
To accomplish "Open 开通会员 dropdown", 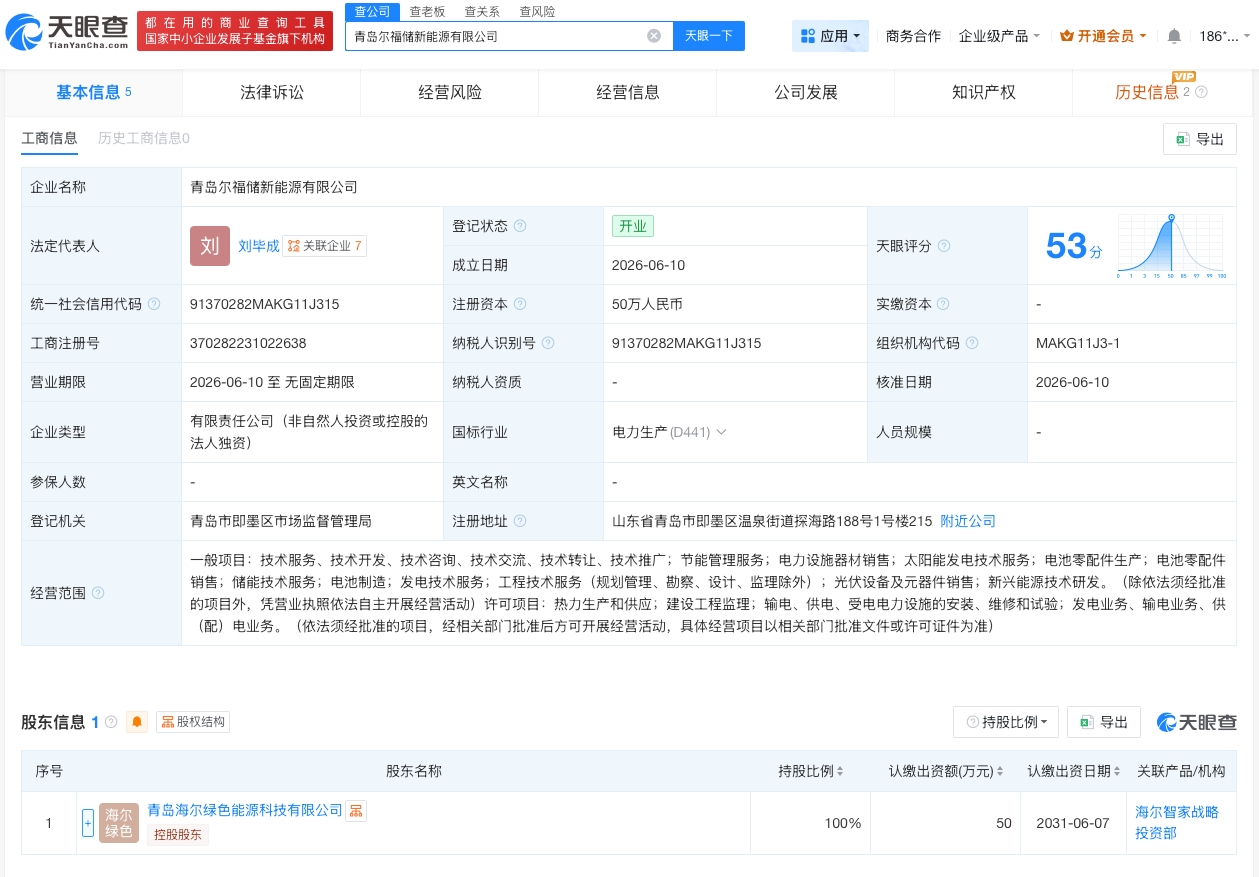I will [x=1103, y=36].
